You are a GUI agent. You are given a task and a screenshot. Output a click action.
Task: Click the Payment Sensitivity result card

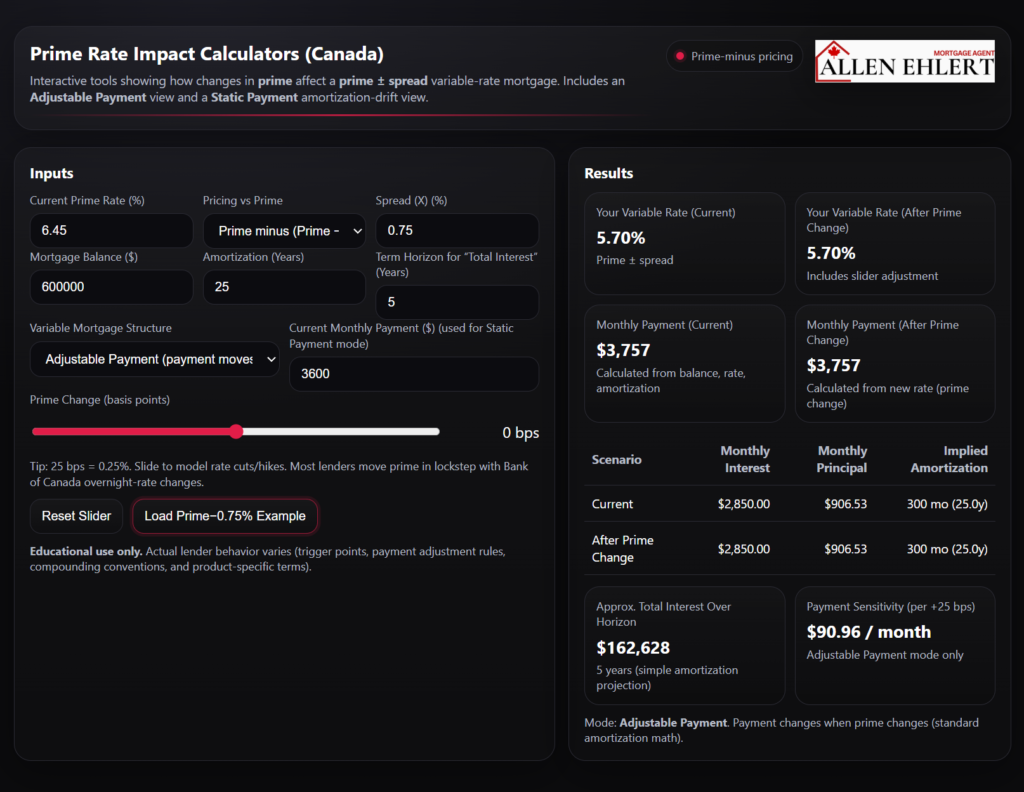coord(894,645)
